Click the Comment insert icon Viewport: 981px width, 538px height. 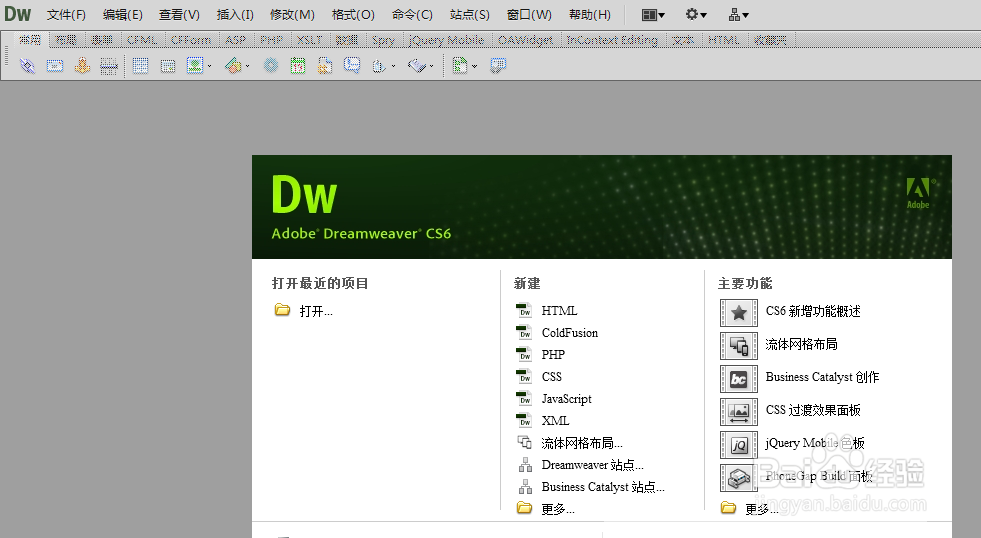point(352,65)
